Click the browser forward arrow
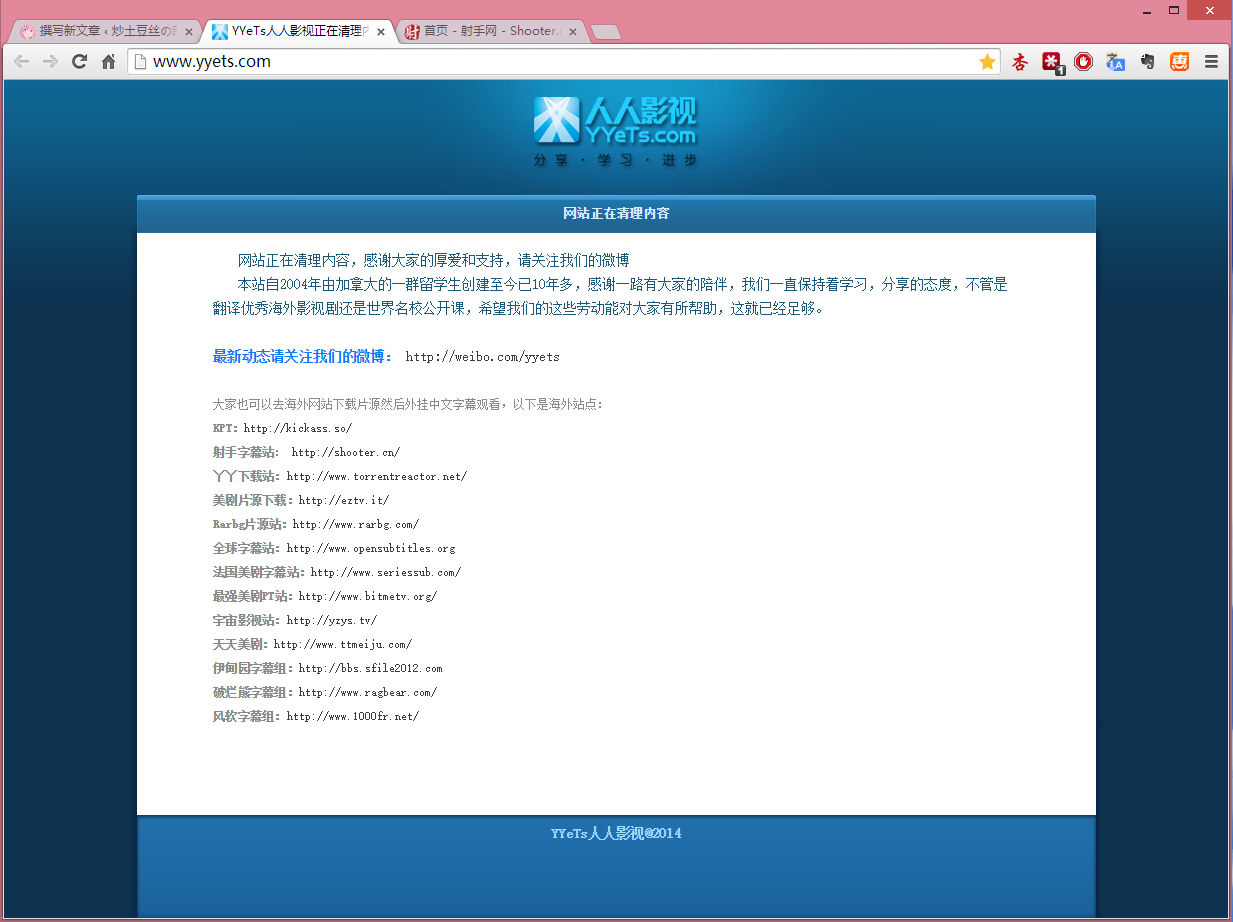 coord(50,62)
